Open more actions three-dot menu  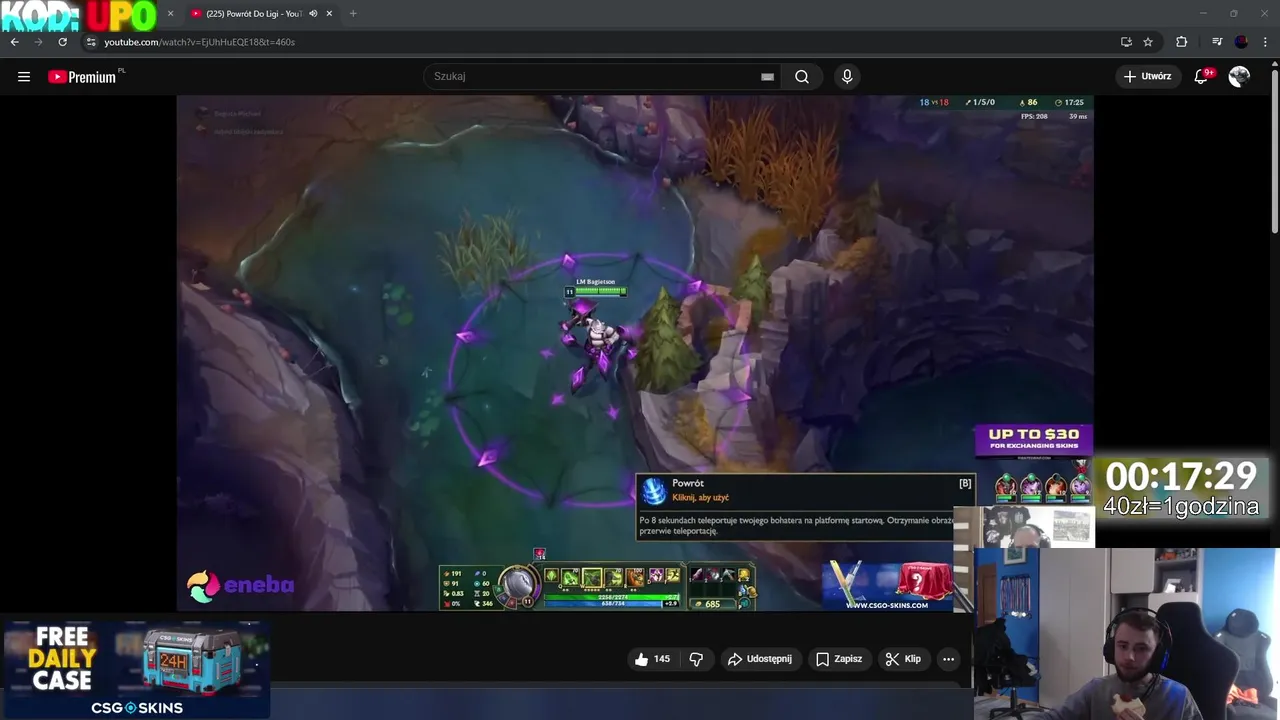(x=948, y=659)
